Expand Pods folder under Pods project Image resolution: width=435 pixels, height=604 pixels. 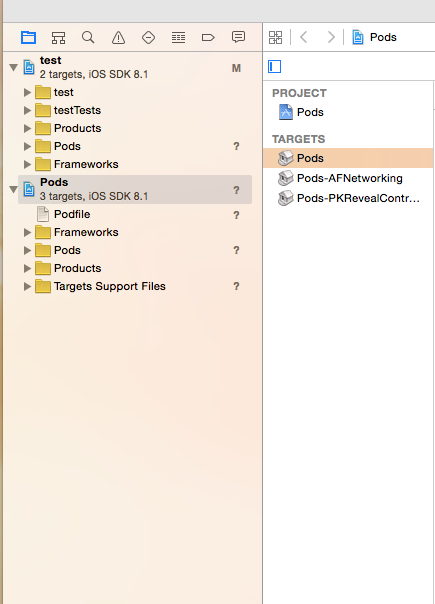27,250
